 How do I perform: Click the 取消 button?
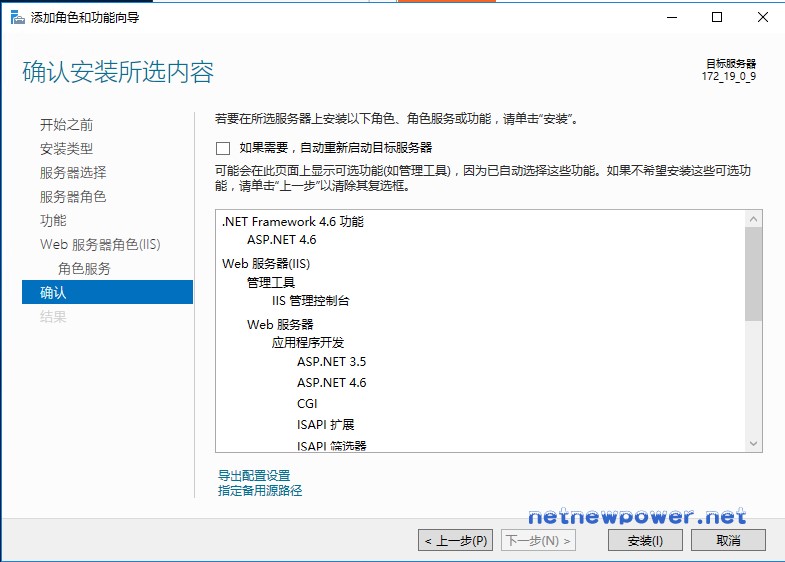pyautogui.click(x=728, y=540)
